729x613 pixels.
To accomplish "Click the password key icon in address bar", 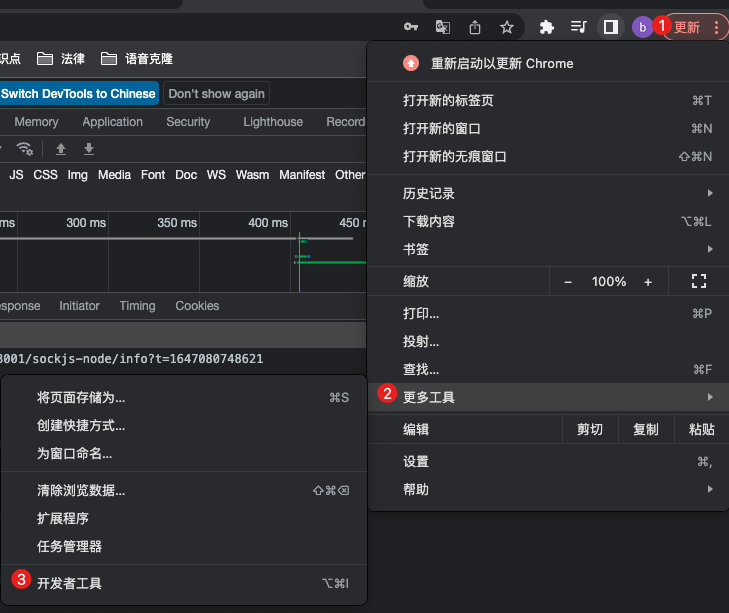I will pos(411,27).
